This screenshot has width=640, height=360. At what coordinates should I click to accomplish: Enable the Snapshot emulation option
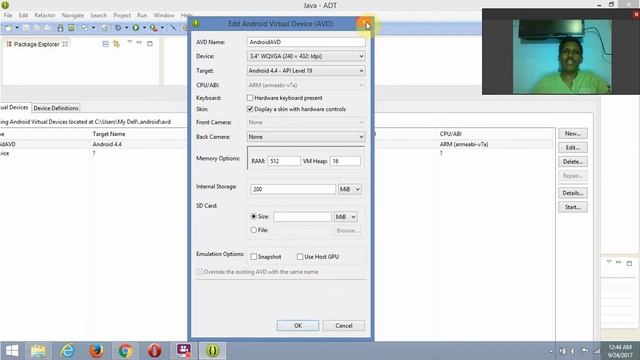tap(253, 257)
